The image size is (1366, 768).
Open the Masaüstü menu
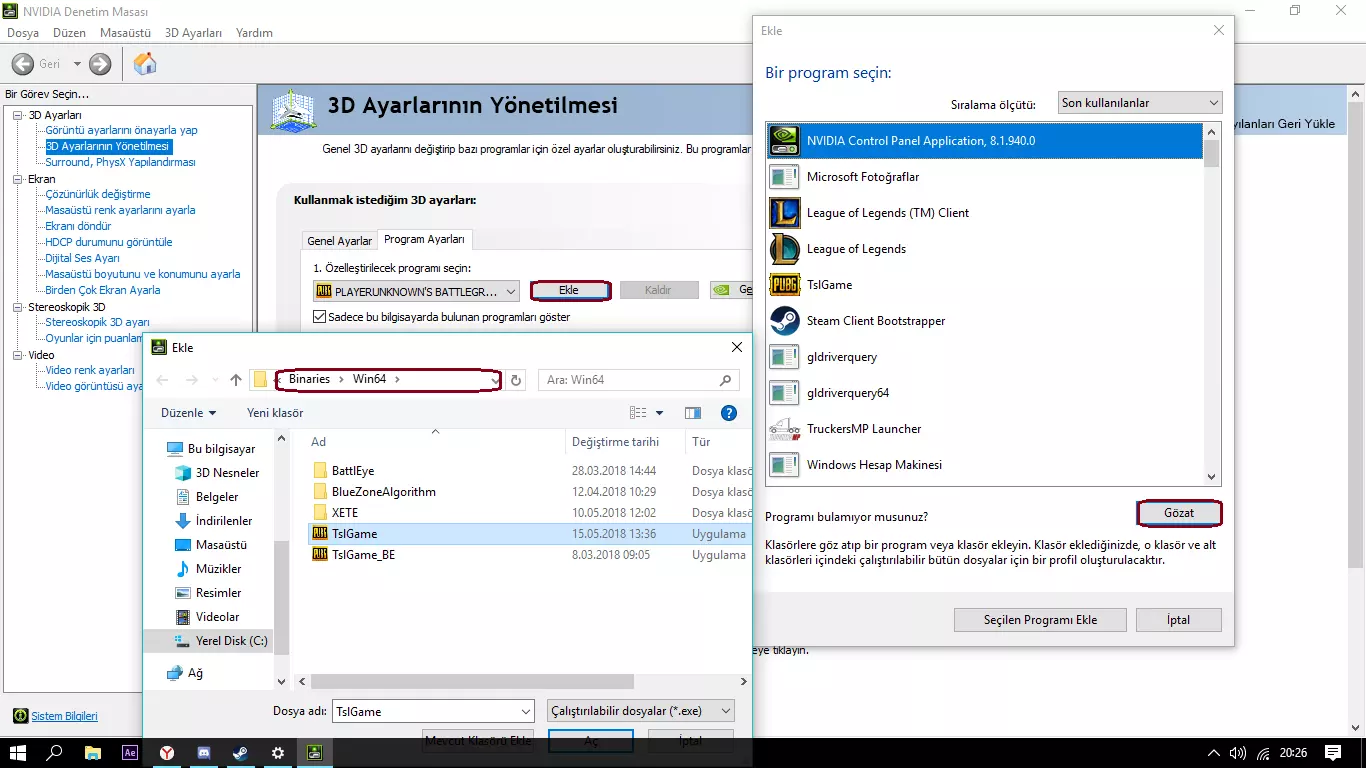pyautogui.click(x=125, y=33)
